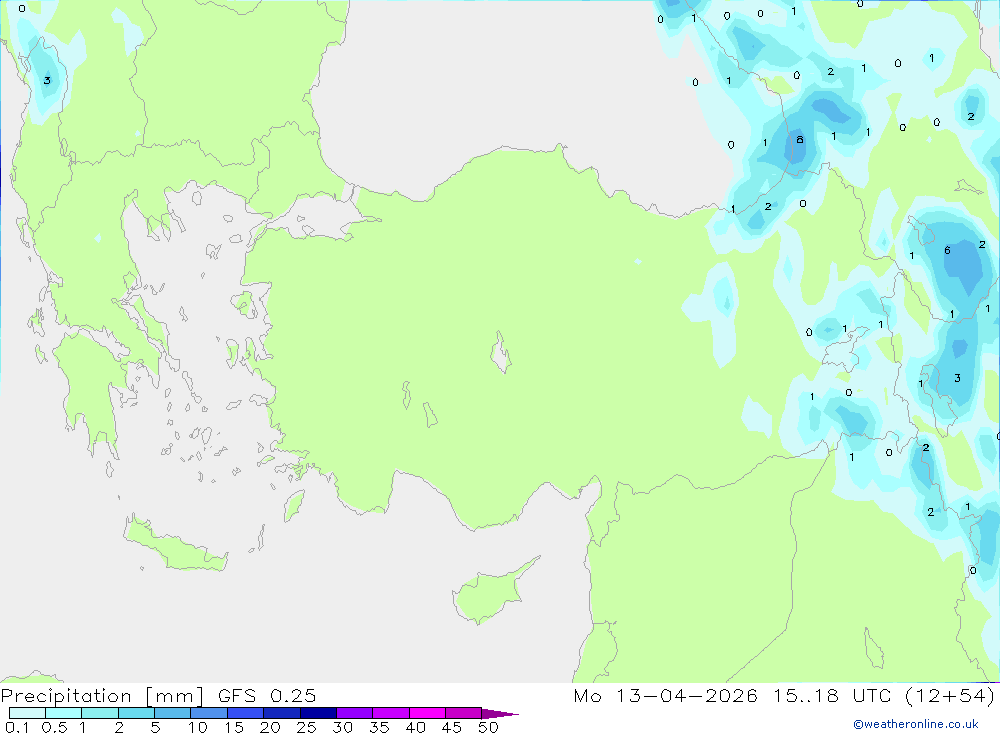Click the 0.5–1 mm legend color swatch

(x=64, y=713)
